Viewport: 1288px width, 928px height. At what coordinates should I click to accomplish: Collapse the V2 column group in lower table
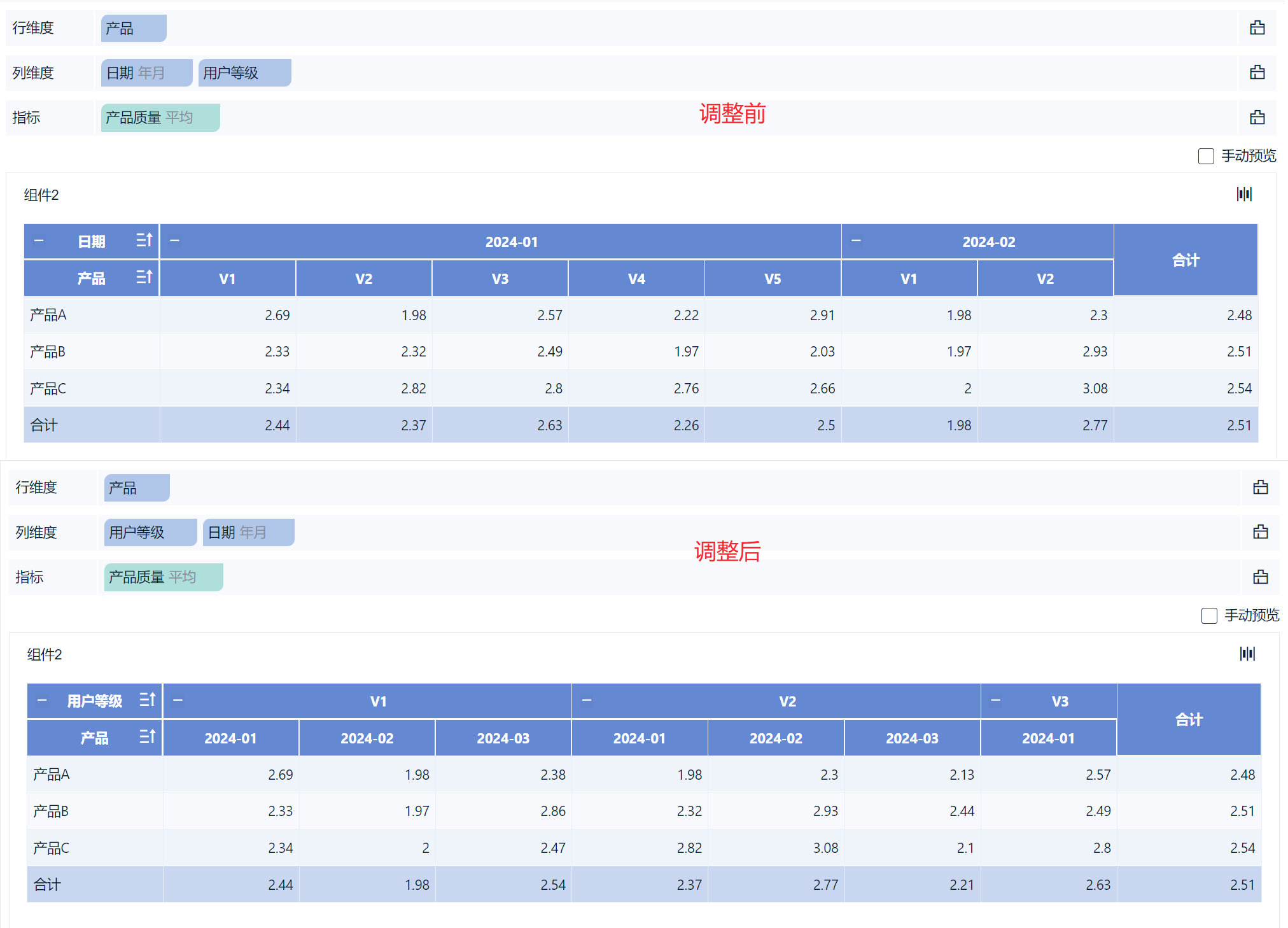(587, 701)
